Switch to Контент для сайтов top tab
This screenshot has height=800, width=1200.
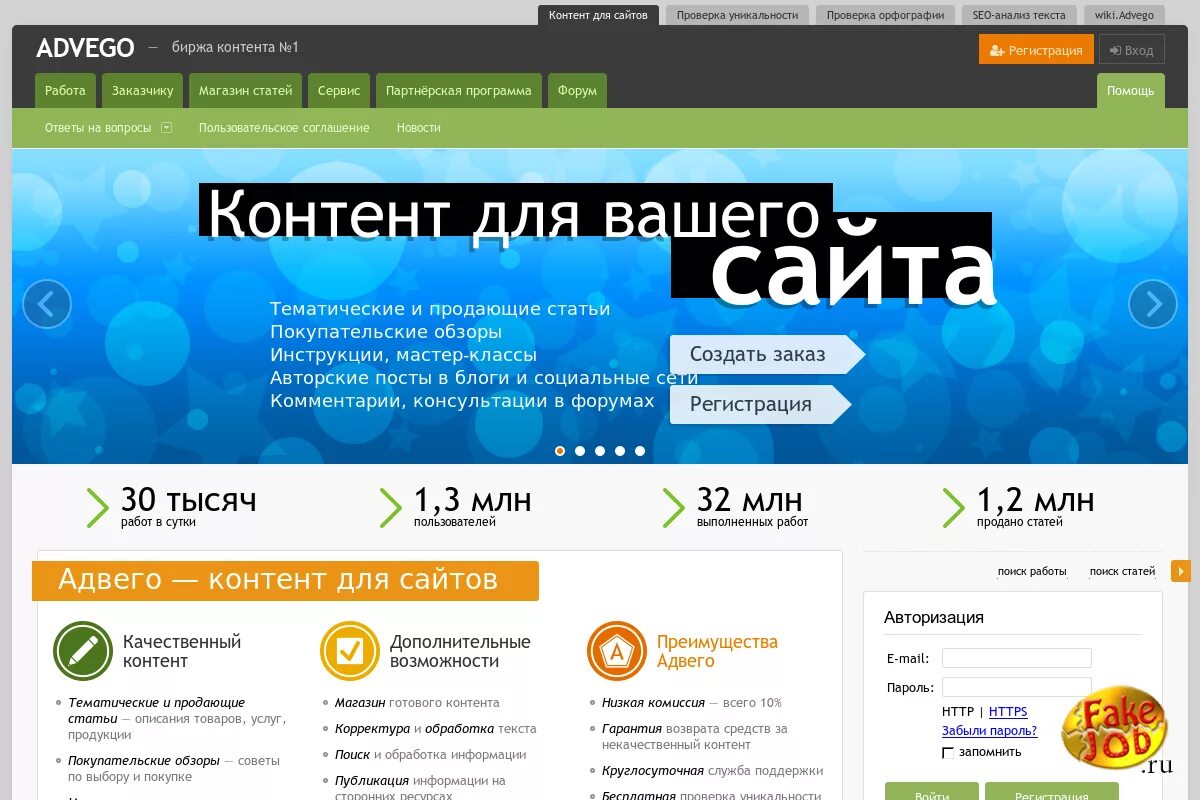pos(598,15)
